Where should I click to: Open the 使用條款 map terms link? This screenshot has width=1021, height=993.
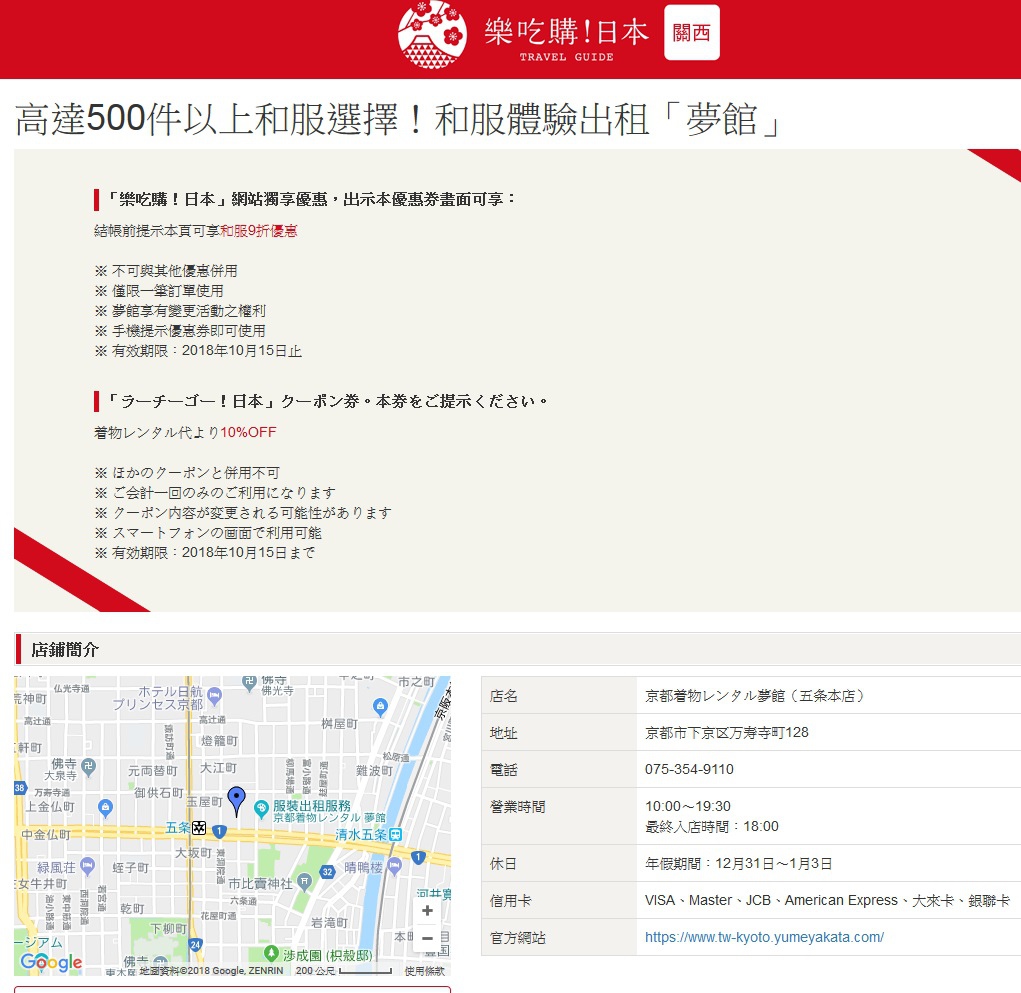pos(425,971)
